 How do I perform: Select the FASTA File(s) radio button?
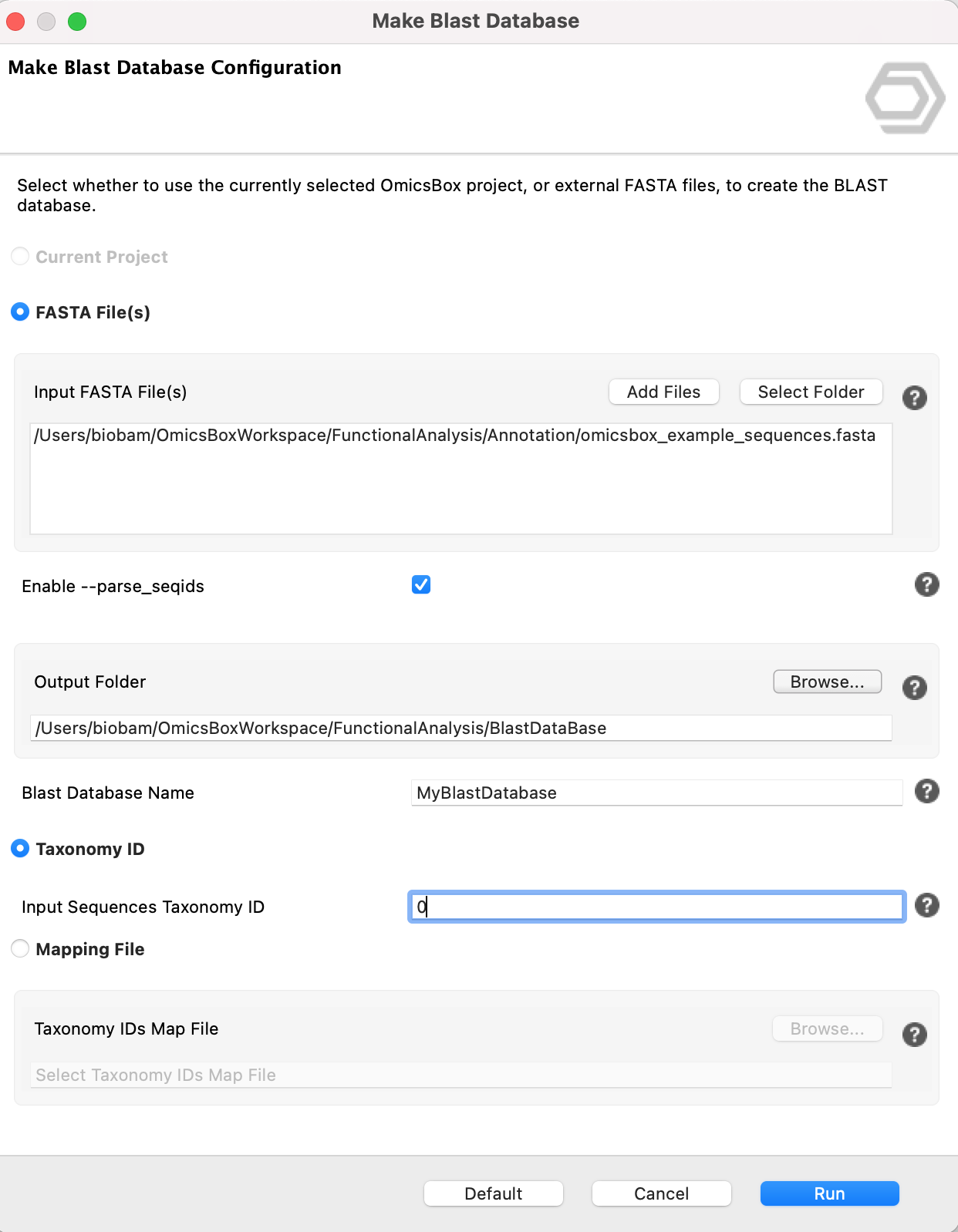pos(21,312)
